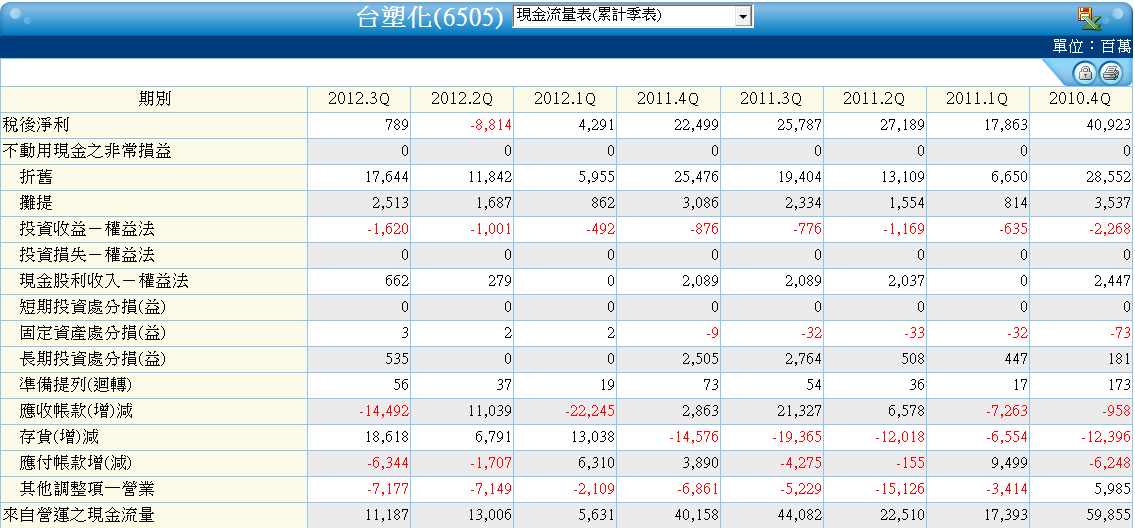Select the 2011.3Q column header
The width and height of the screenshot is (1135, 528).
click(772, 99)
